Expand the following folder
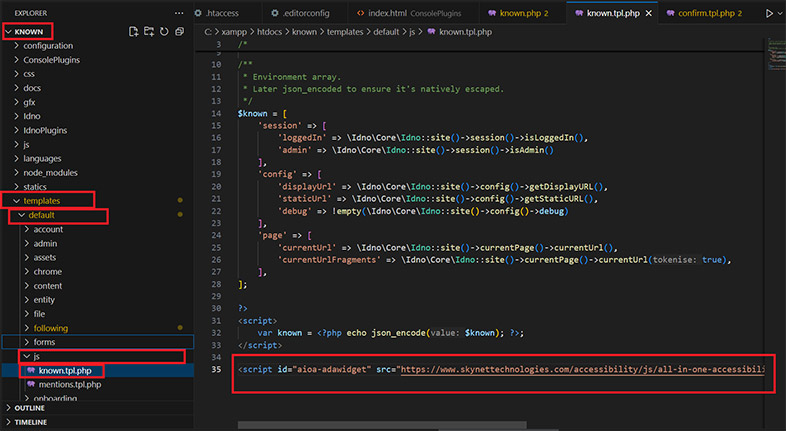This screenshot has width=786, height=431. coord(50,328)
